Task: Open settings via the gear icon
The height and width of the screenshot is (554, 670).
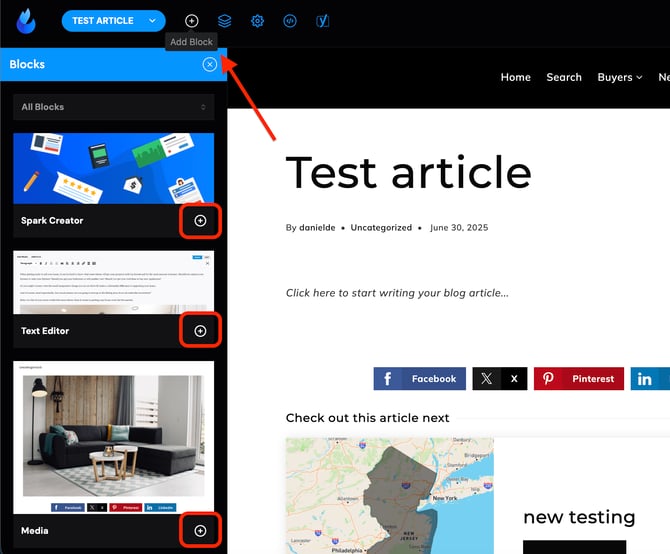Action: tap(257, 21)
